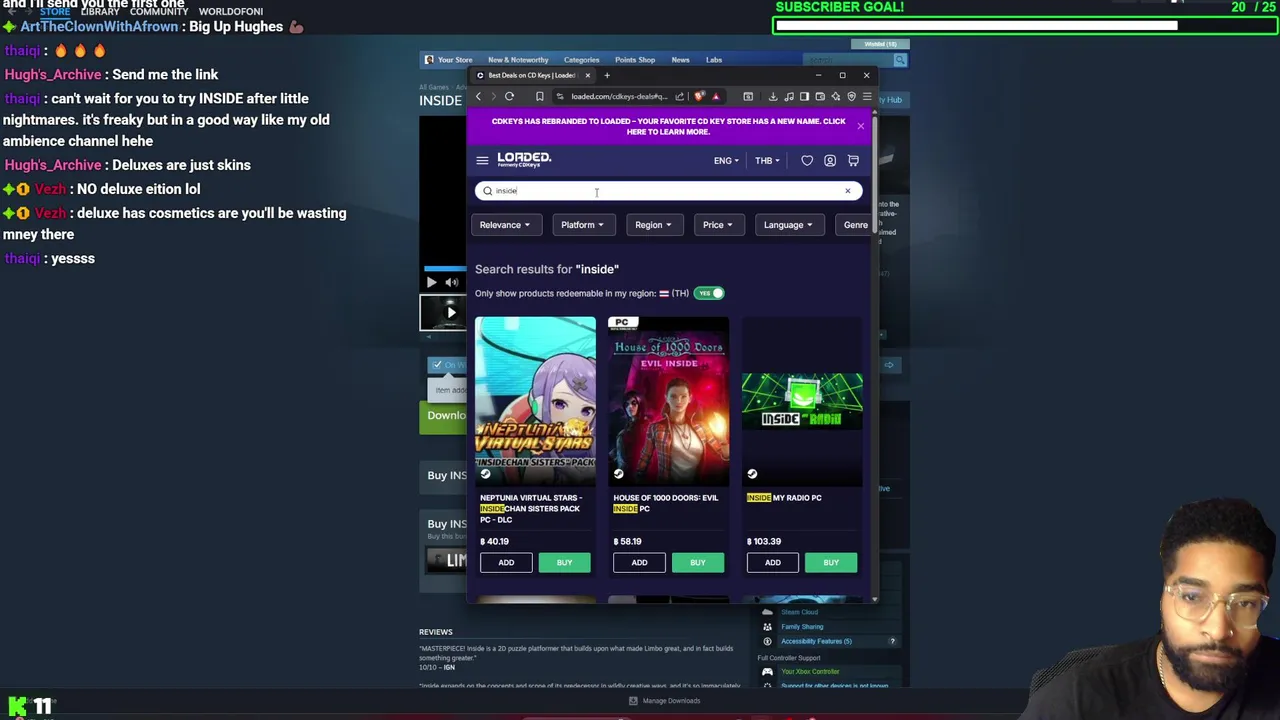The width and height of the screenshot is (1280, 720).
Task: Bookmark this page in browser toolbar
Action: [539, 97]
